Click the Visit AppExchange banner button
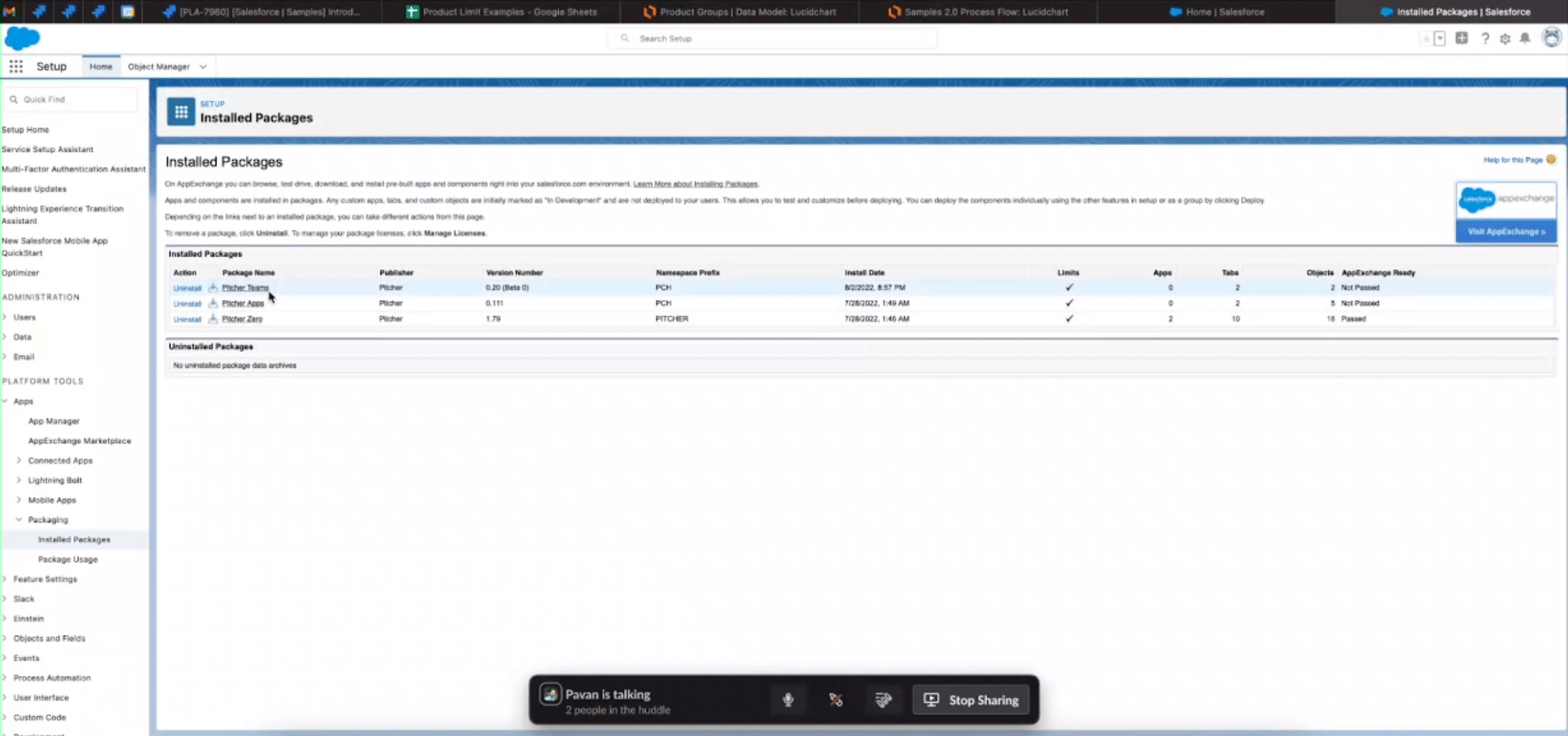The image size is (1568, 736). coord(1506,232)
